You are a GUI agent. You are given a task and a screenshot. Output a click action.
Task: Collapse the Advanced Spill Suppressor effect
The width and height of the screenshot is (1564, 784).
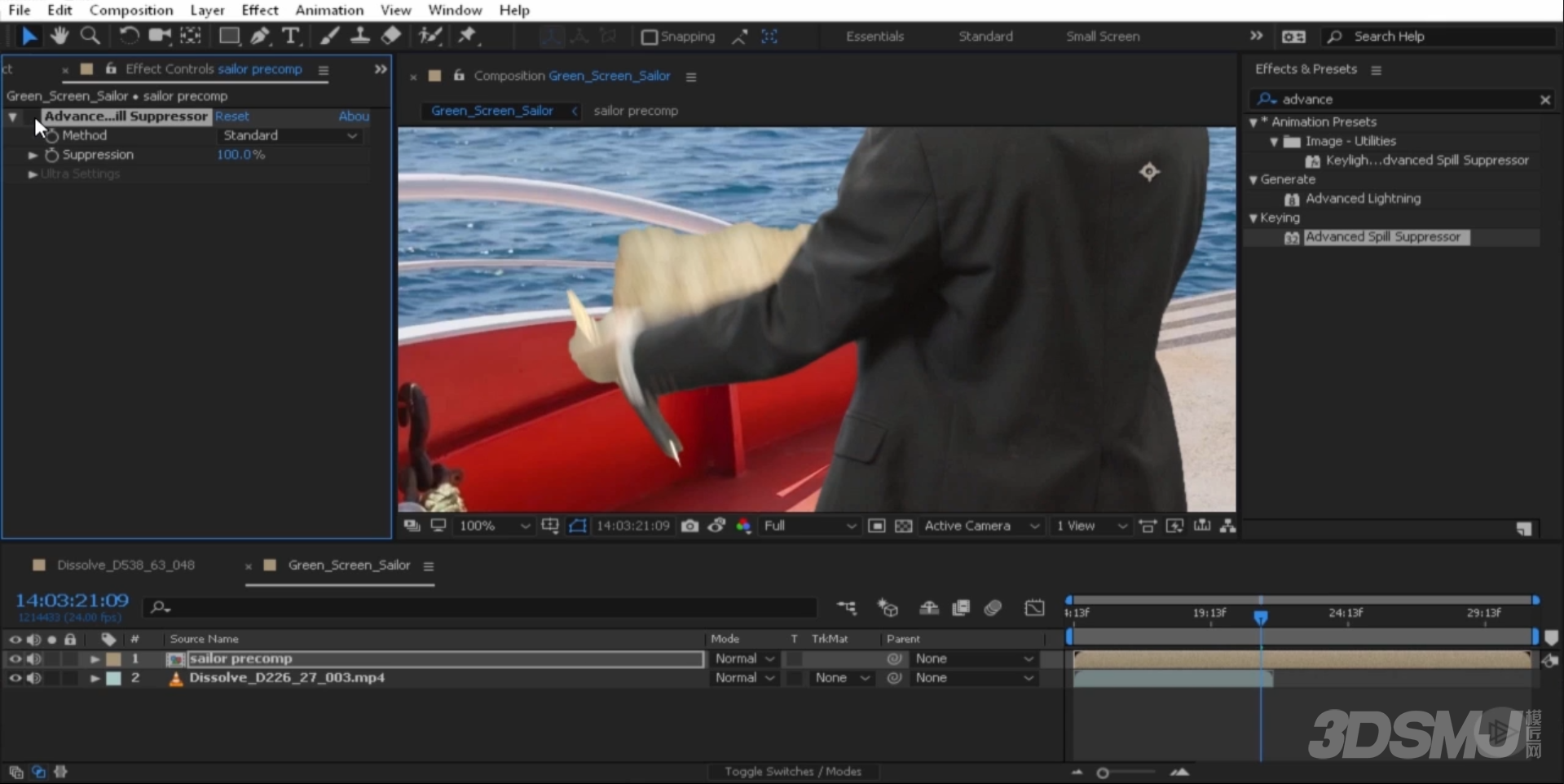pos(13,117)
